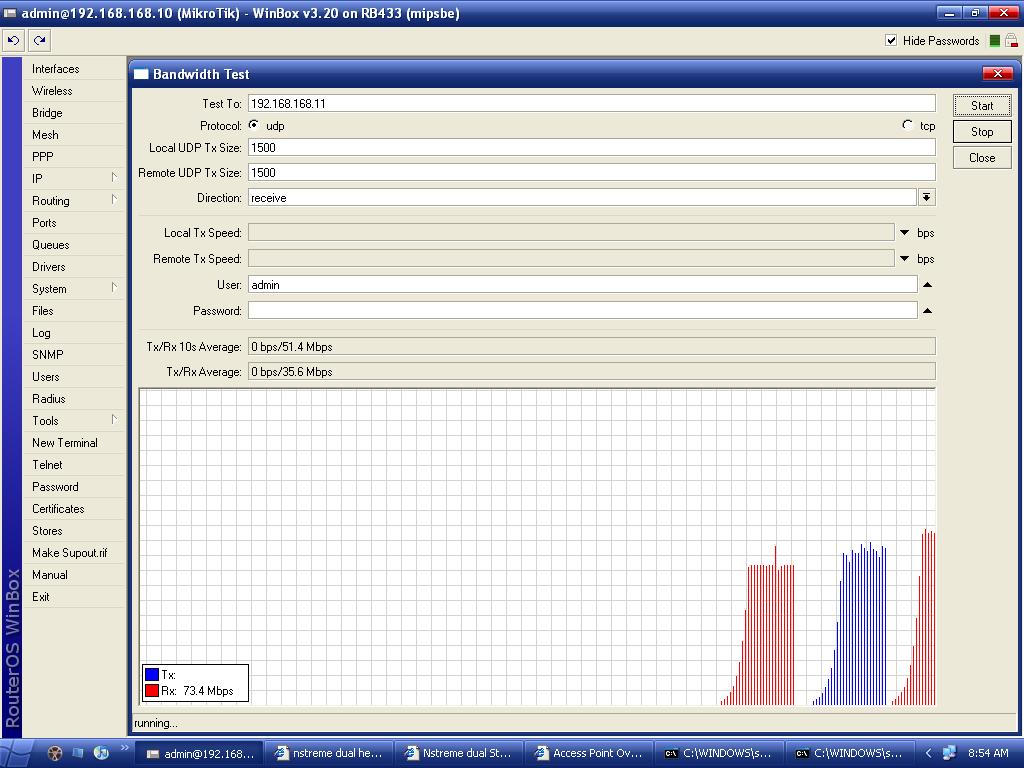Collapse the Password field with up arrow

(x=927, y=311)
